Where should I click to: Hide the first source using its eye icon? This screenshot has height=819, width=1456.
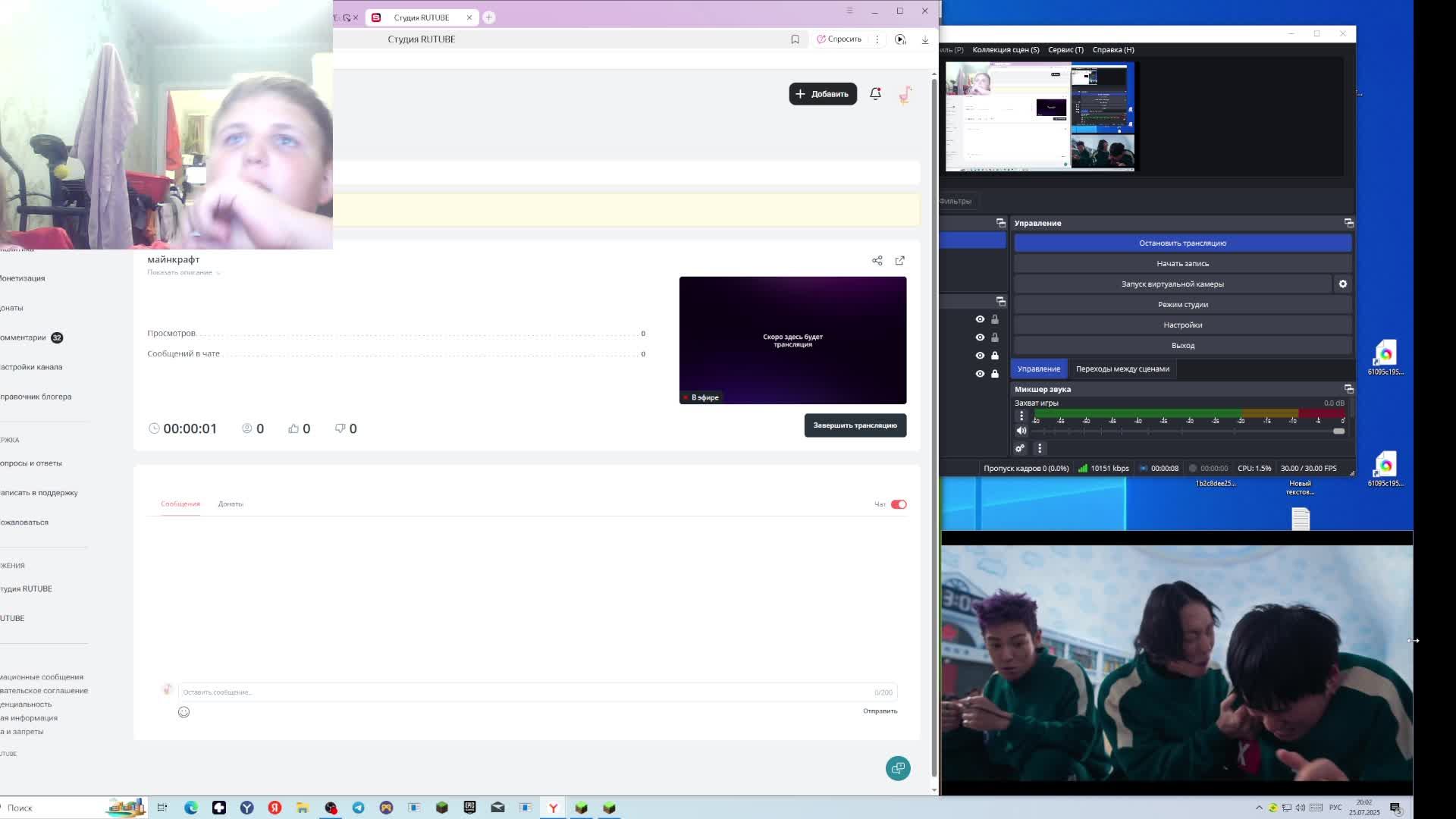click(980, 319)
